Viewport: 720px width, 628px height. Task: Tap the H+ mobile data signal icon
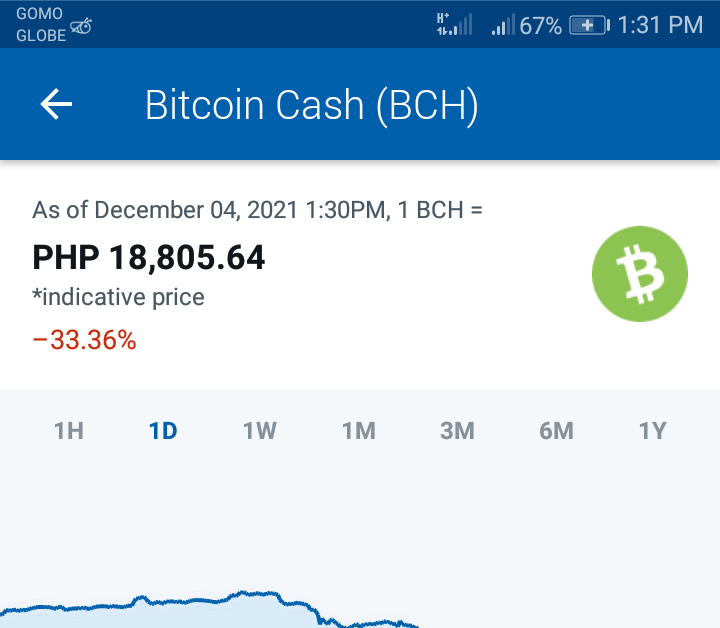pyautogui.click(x=454, y=24)
